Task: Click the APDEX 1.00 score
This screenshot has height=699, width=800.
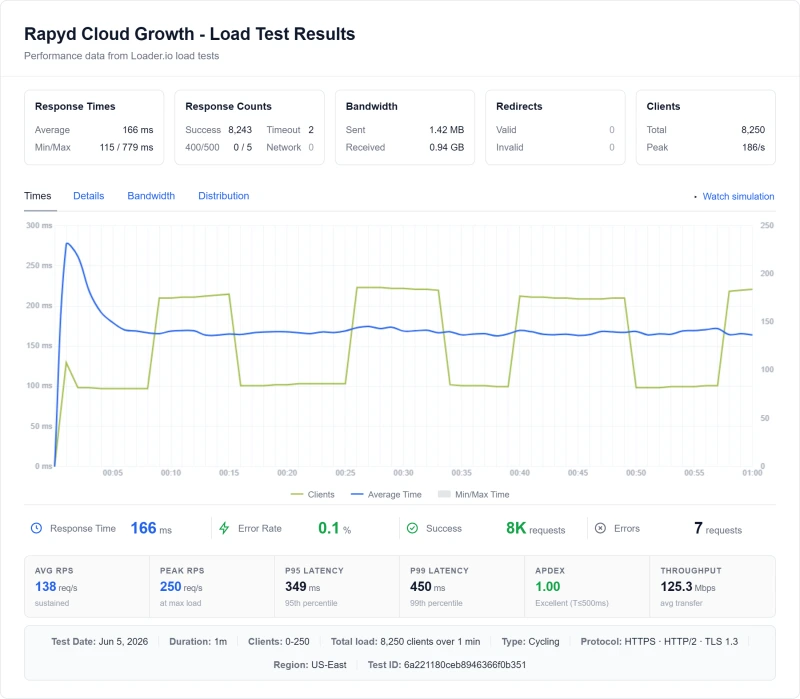Action: (x=547, y=587)
